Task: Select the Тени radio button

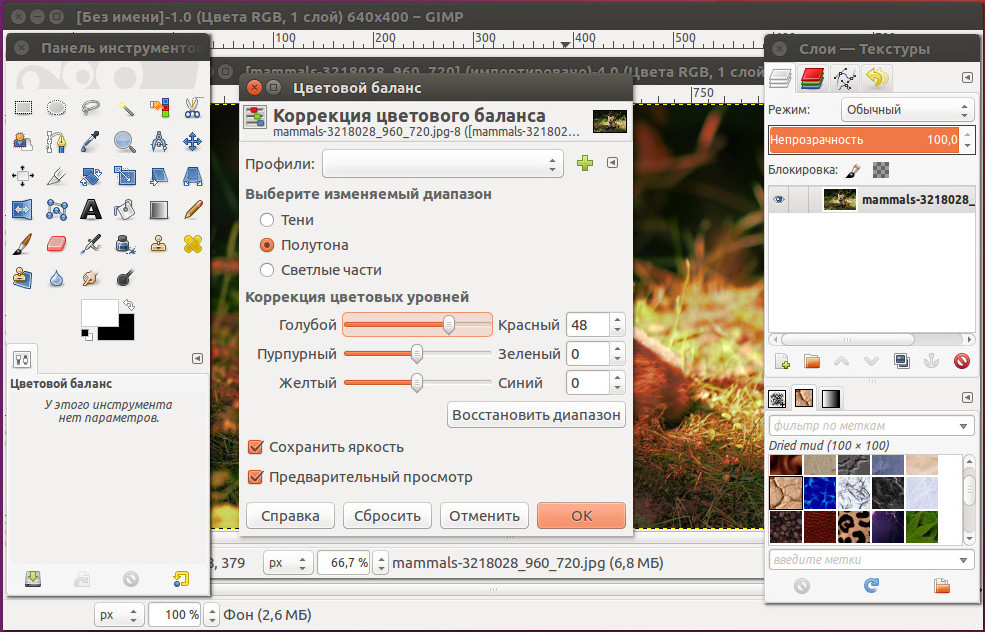Action: point(267,220)
